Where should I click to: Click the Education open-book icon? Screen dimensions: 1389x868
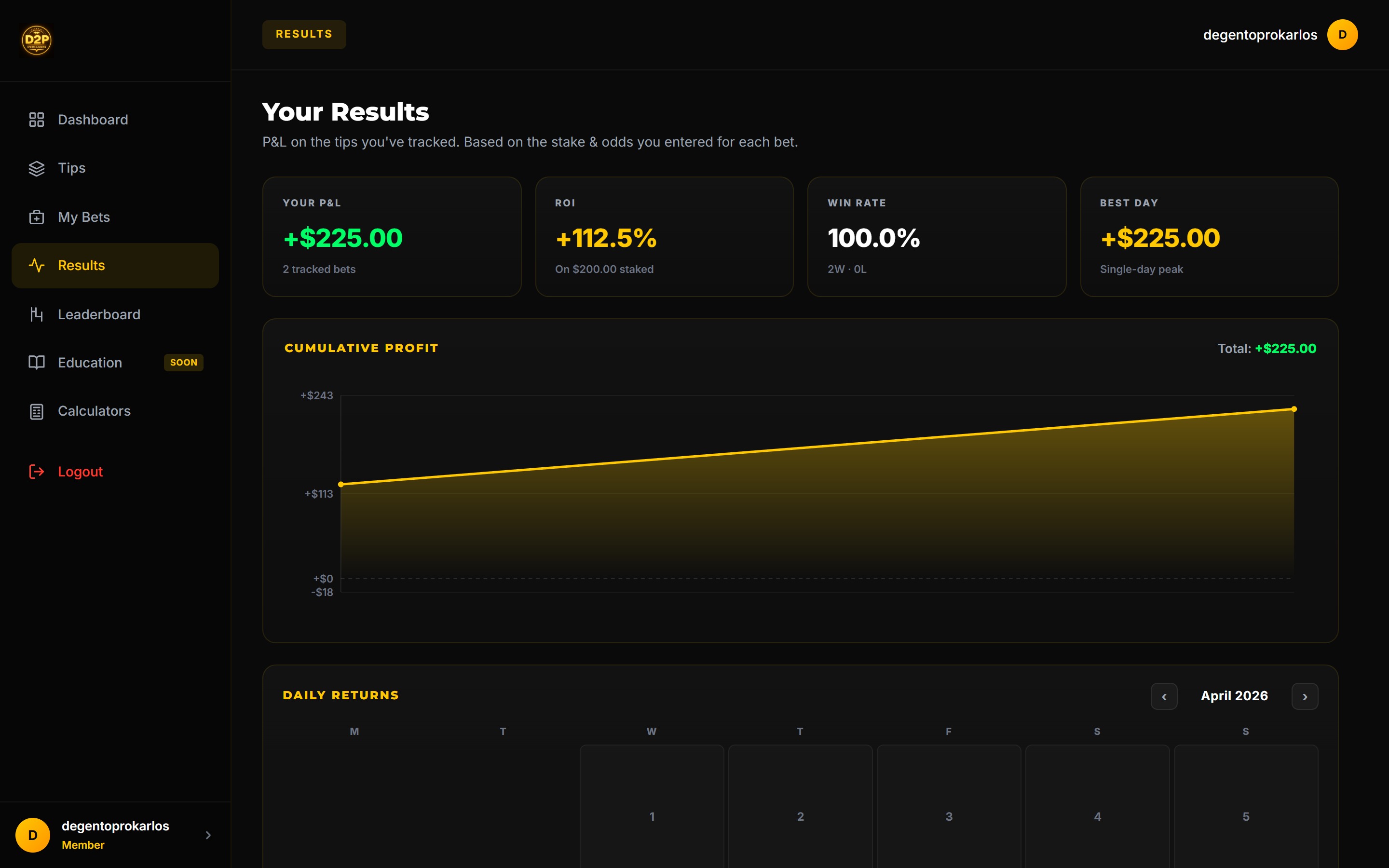click(x=37, y=362)
